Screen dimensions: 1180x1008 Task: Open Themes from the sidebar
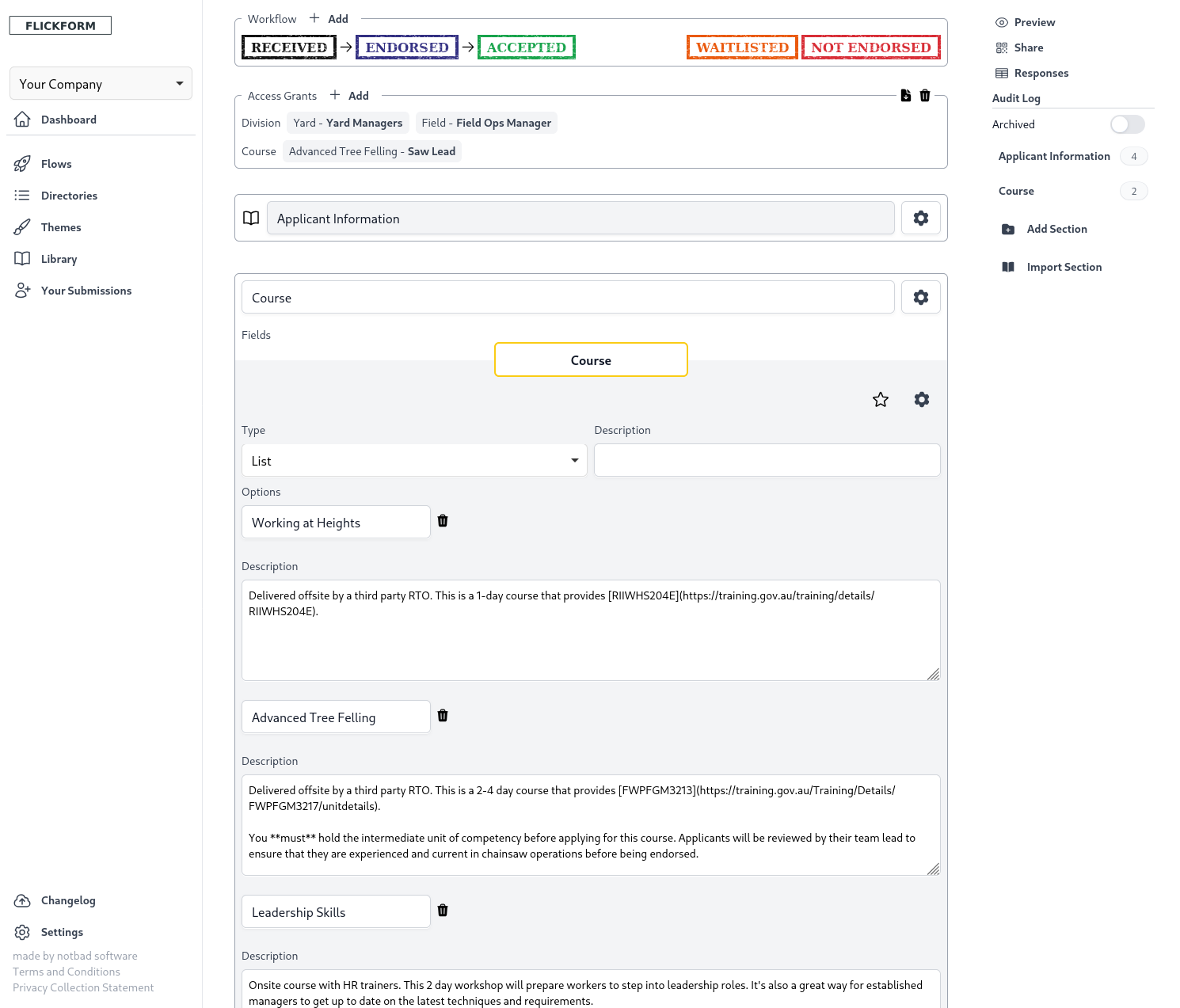click(x=61, y=227)
